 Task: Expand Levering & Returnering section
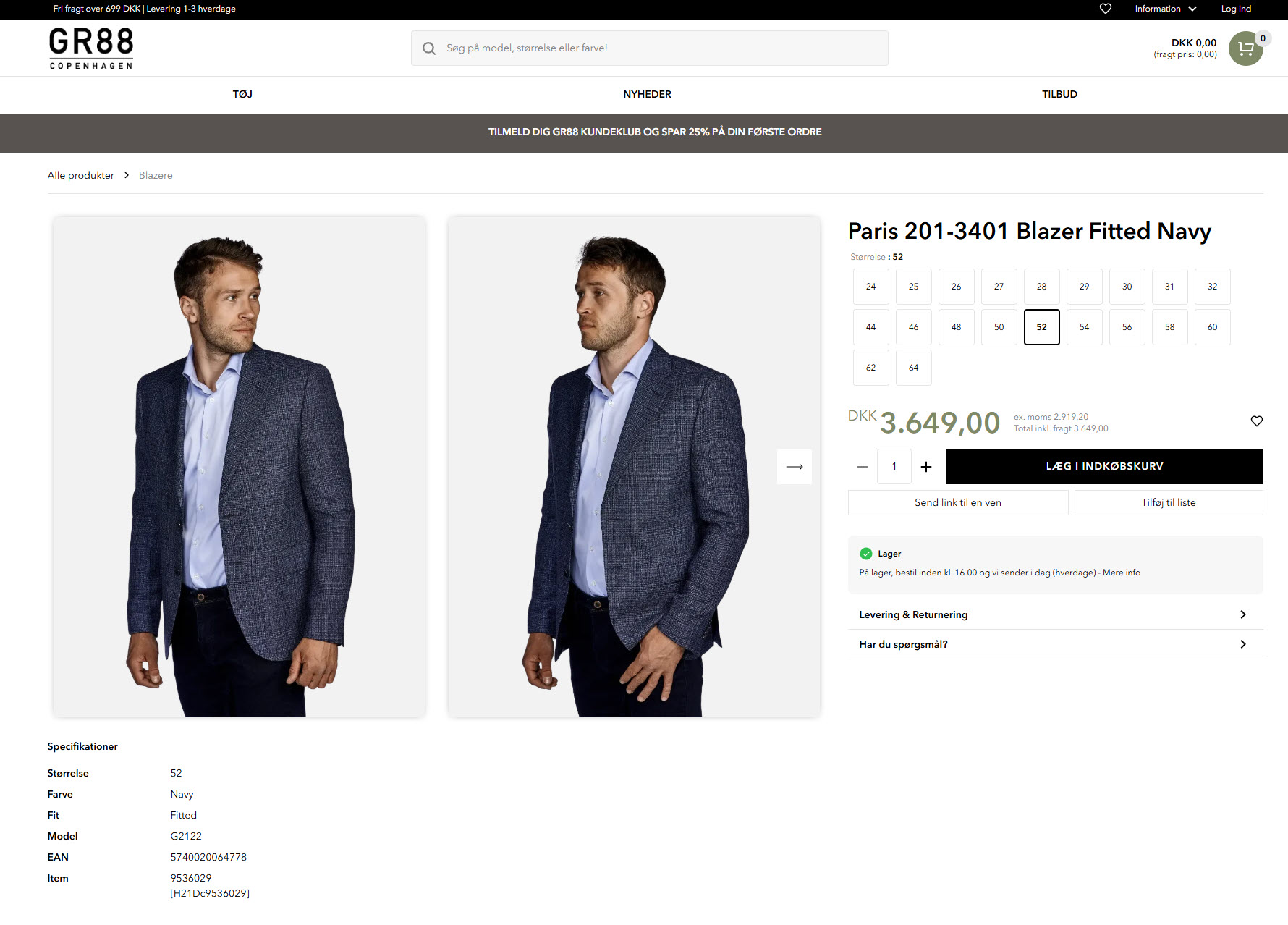(x=1055, y=614)
